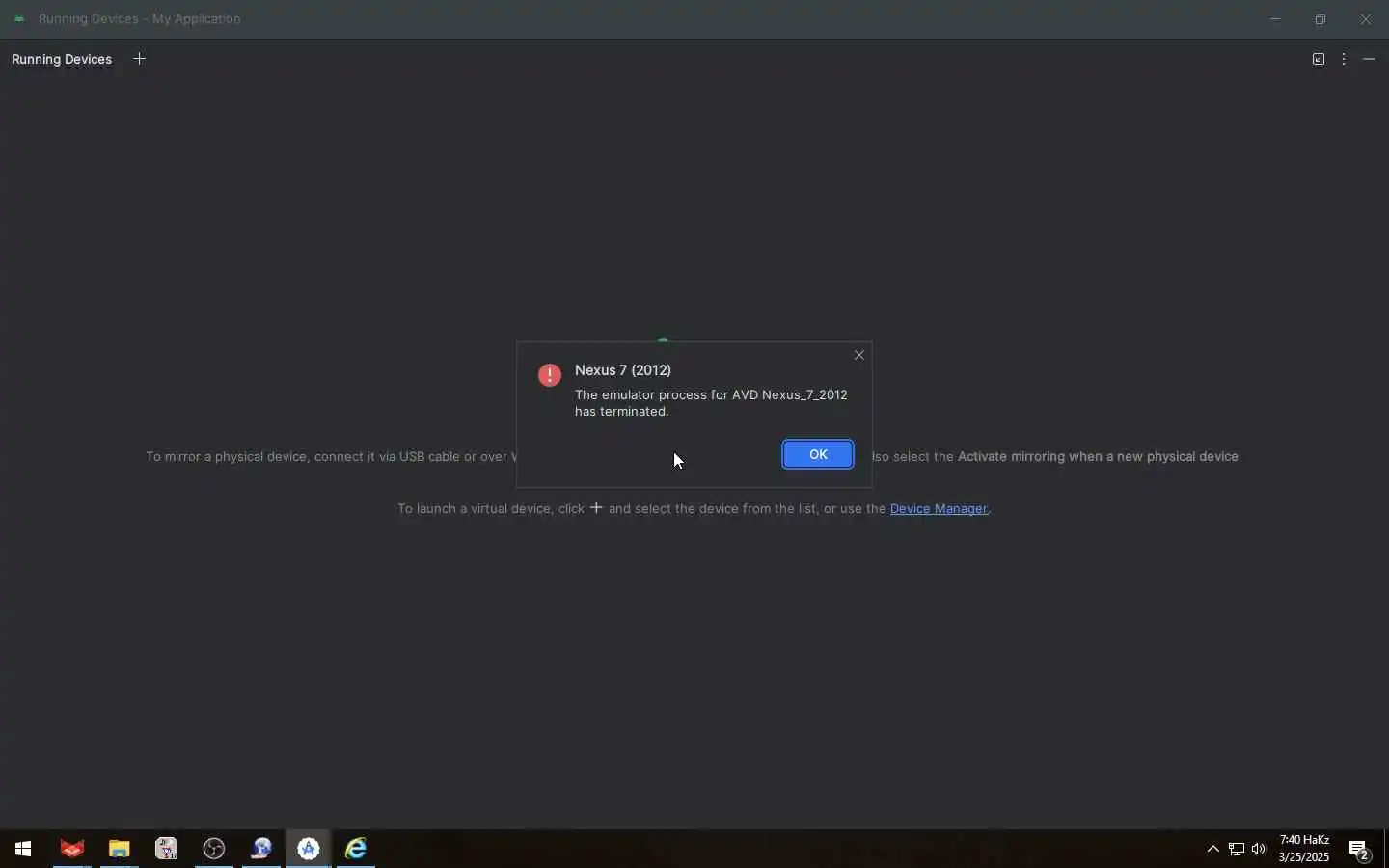Open File Explorer from the taskbar
Image resolution: width=1389 pixels, height=868 pixels.
pos(120,849)
